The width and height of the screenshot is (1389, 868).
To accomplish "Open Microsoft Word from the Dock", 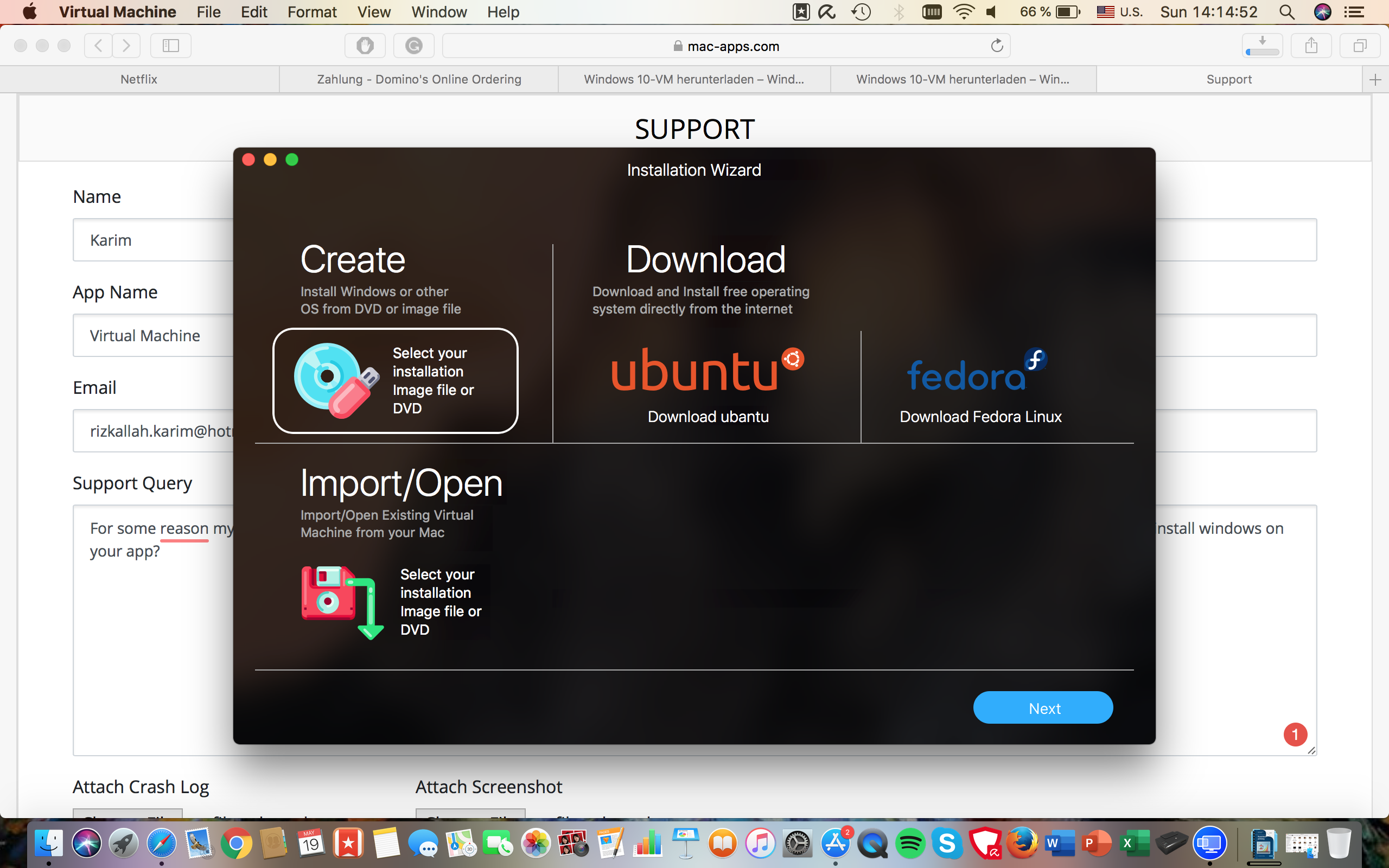I will coord(1060,844).
